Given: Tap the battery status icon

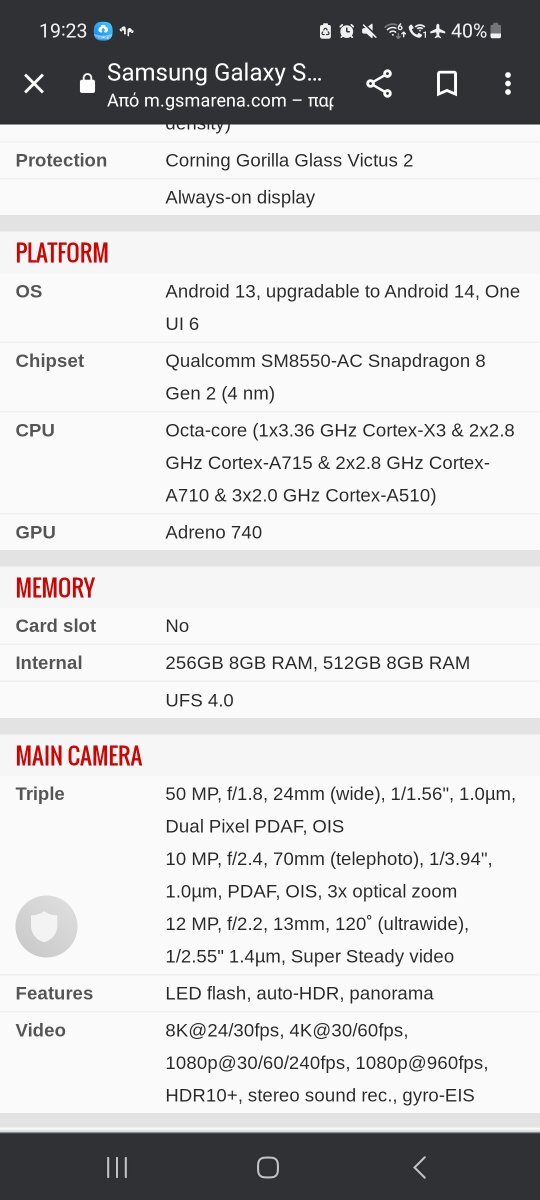Looking at the screenshot, I should [x=497, y=31].
